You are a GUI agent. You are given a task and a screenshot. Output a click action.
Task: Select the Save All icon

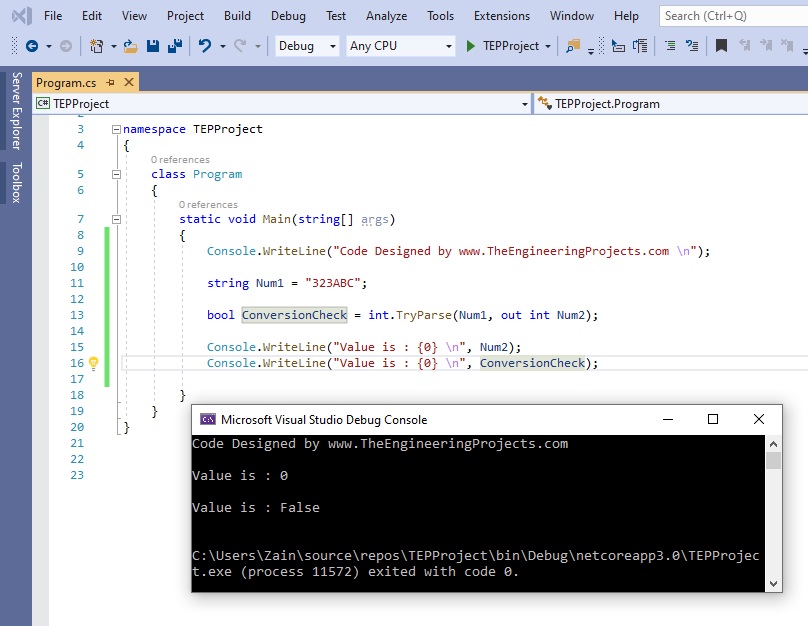[176, 47]
